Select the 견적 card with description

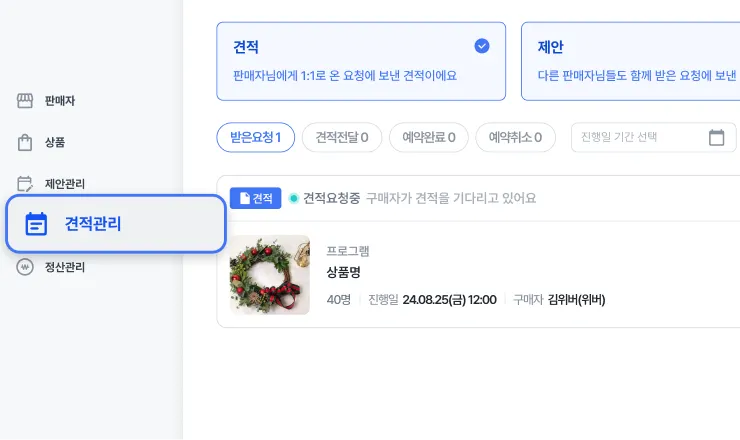point(361,61)
